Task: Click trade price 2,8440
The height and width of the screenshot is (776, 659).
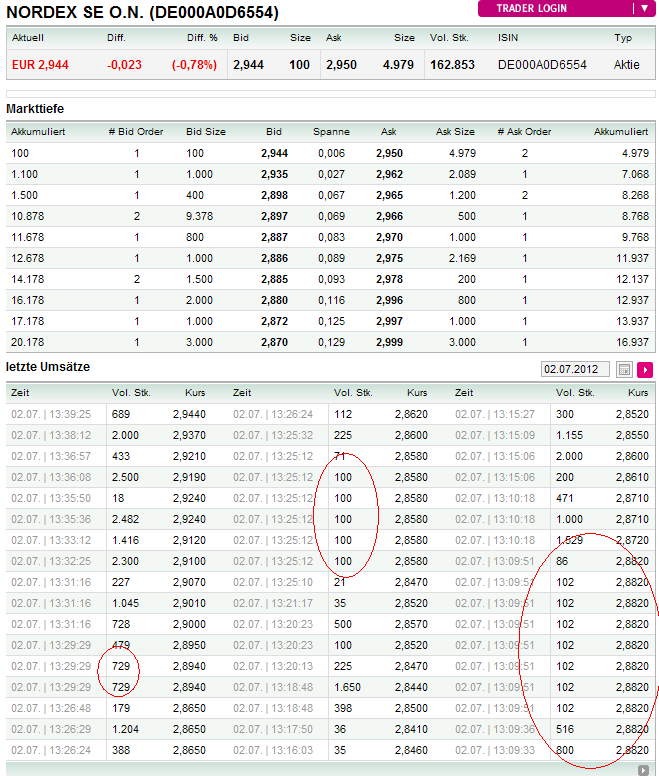Action: [x=411, y=687]
